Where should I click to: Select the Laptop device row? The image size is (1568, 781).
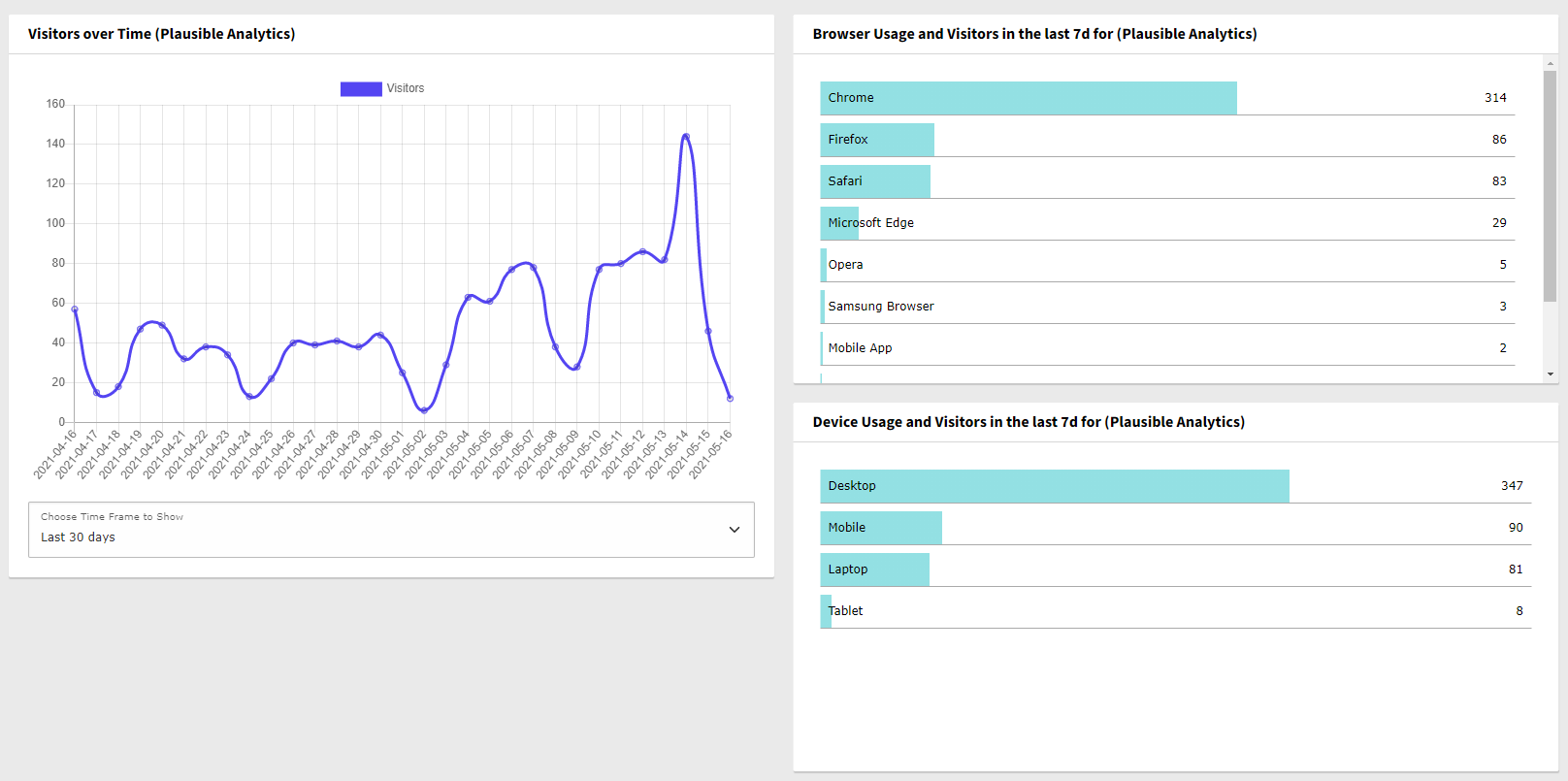[x=1176, y=569]
